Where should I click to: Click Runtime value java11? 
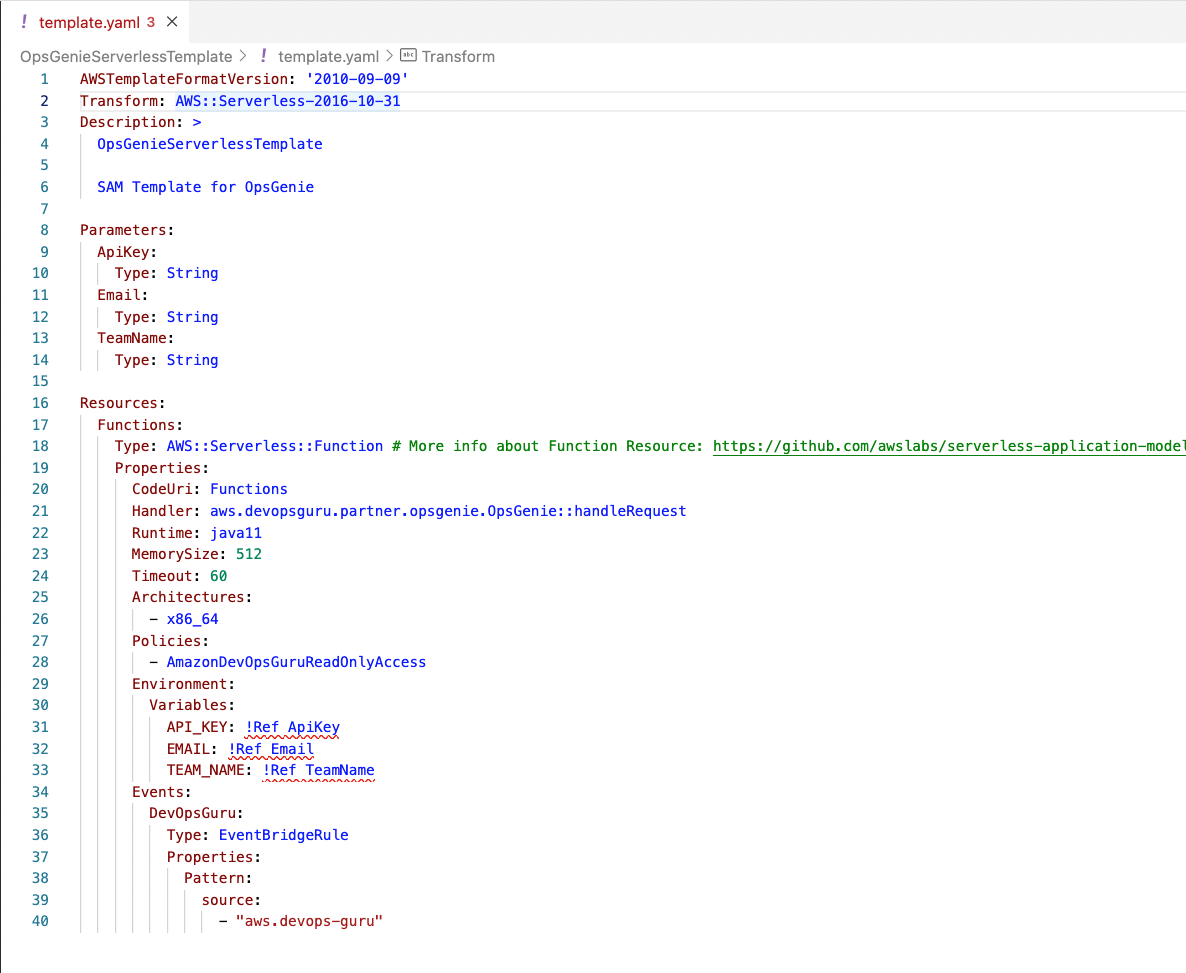pos(236,533)
